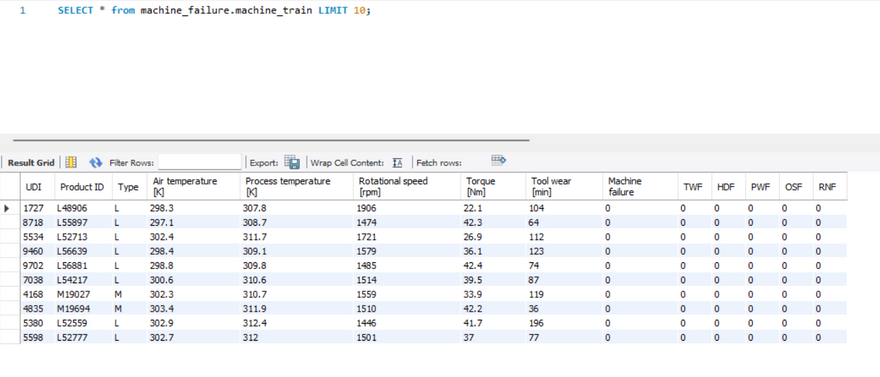Click the Result Grid view icon
Screen dimensions: 880x377
[x=71, y=163]
